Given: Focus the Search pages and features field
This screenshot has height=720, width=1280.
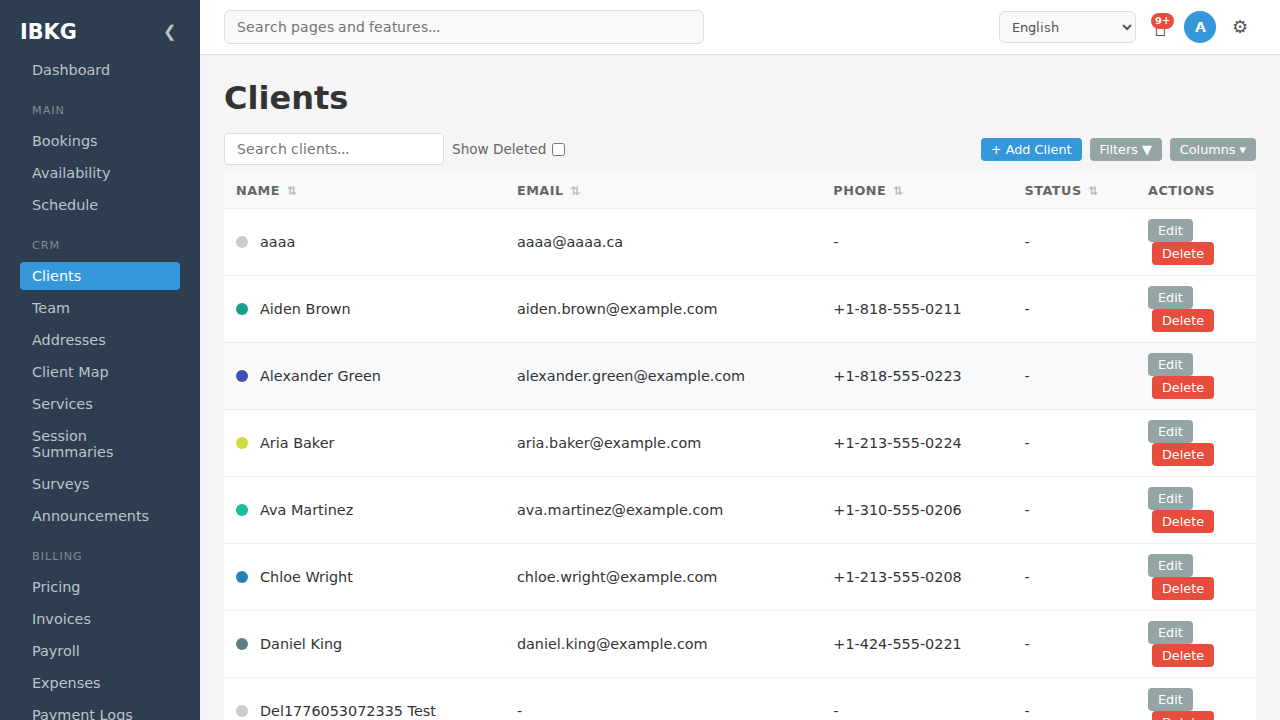Looking at the screenshot, I should click(464, 27).
